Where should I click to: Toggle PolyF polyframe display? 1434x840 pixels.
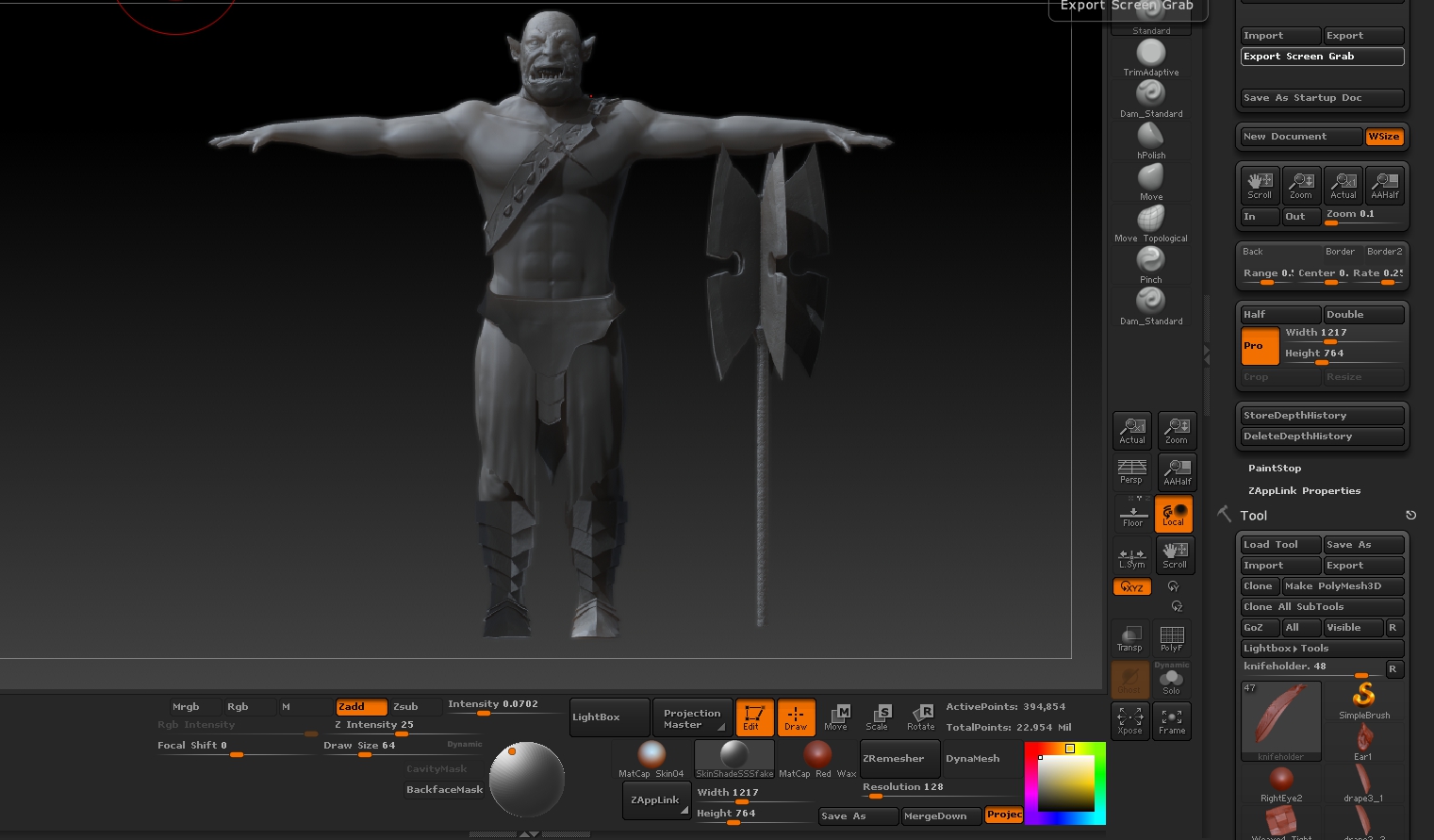click(x=1171, y=638)
